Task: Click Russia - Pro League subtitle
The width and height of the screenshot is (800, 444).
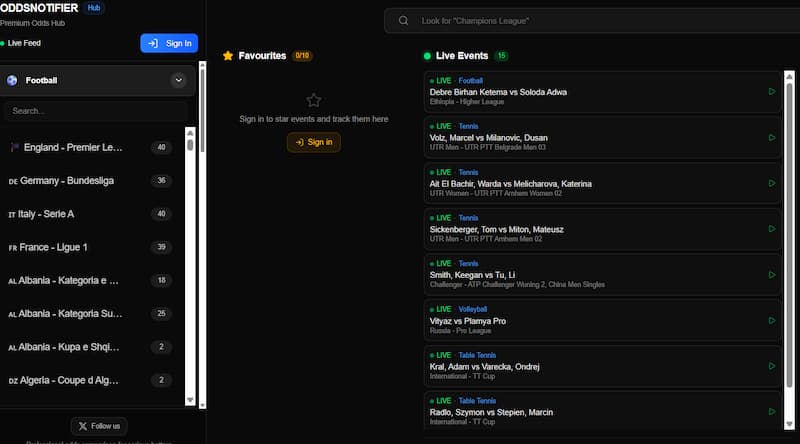Action: coord(460,331)
